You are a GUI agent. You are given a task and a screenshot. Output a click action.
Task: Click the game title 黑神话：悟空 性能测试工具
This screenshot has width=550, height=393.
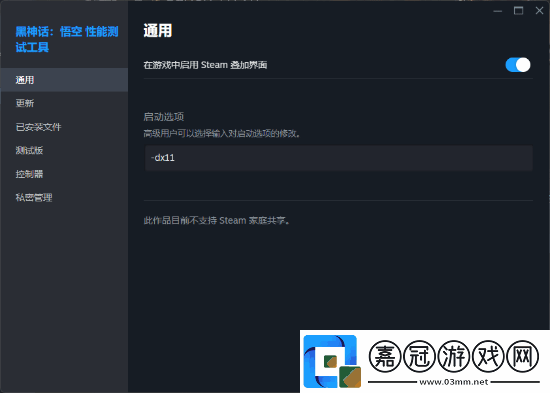(67, 39)
